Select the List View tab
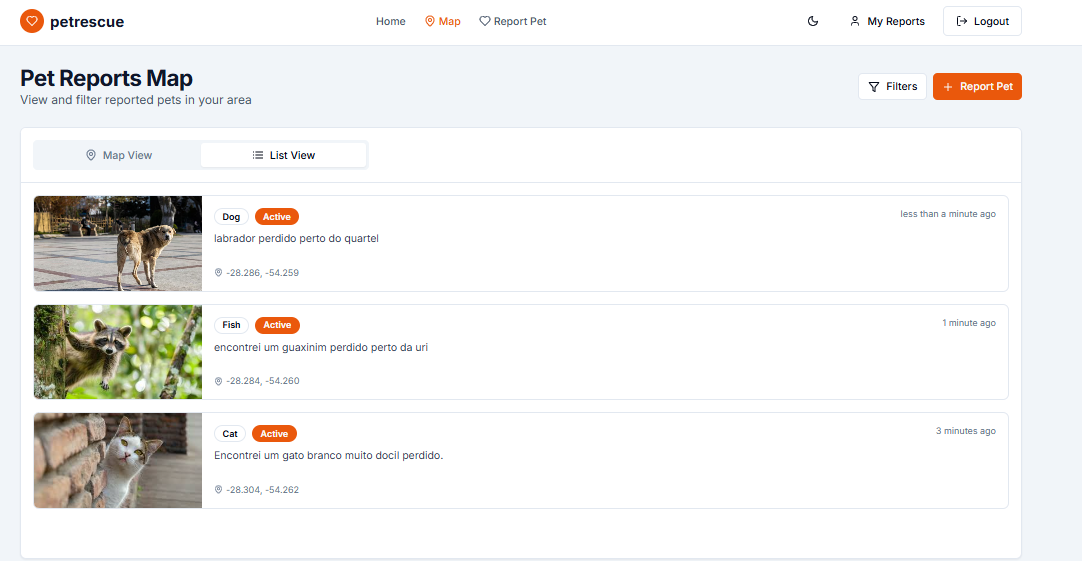Image resolution: width=1082 pixels, height=561 pixels. coord(283,155)
